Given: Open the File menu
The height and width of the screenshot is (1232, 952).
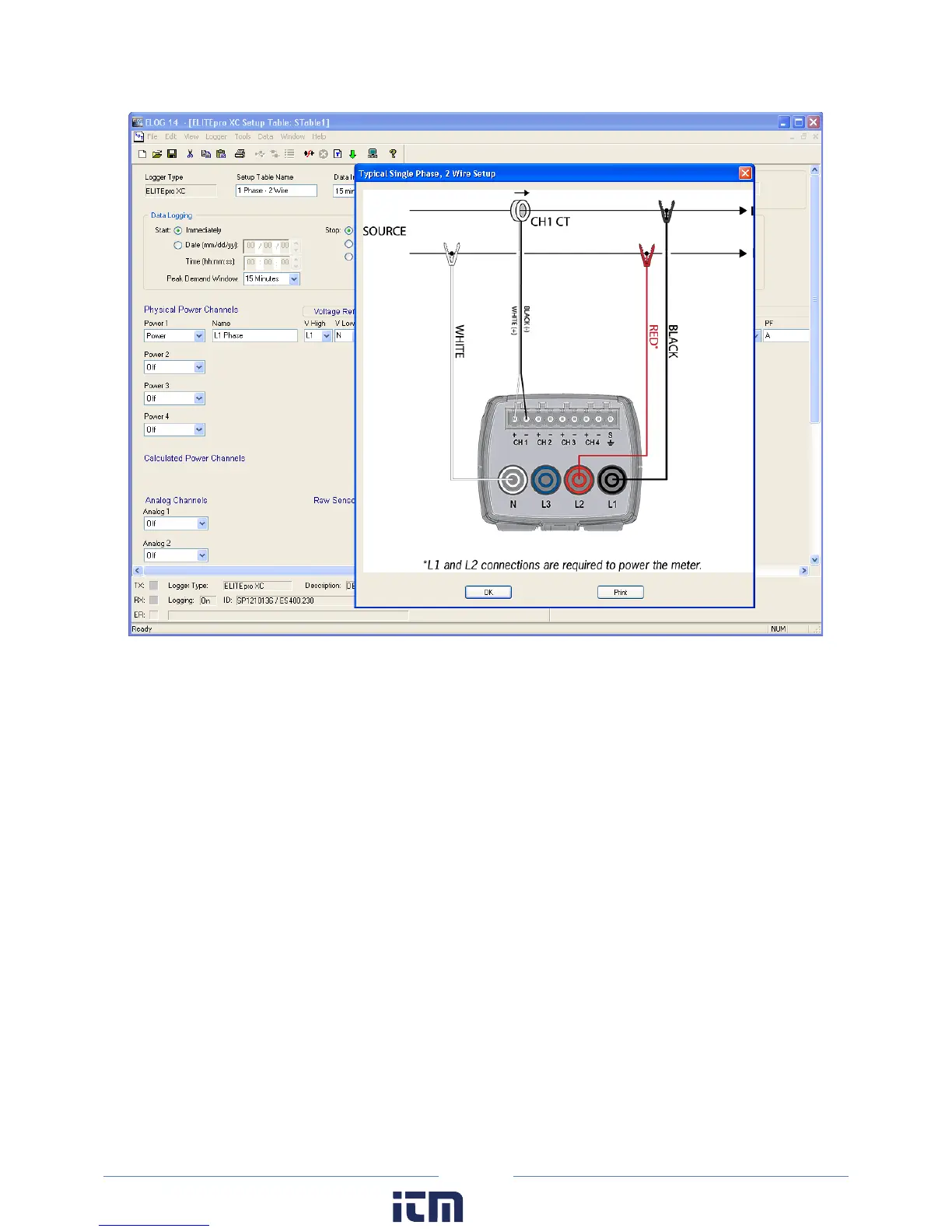Looking at the screenshot, I should 152,136.
